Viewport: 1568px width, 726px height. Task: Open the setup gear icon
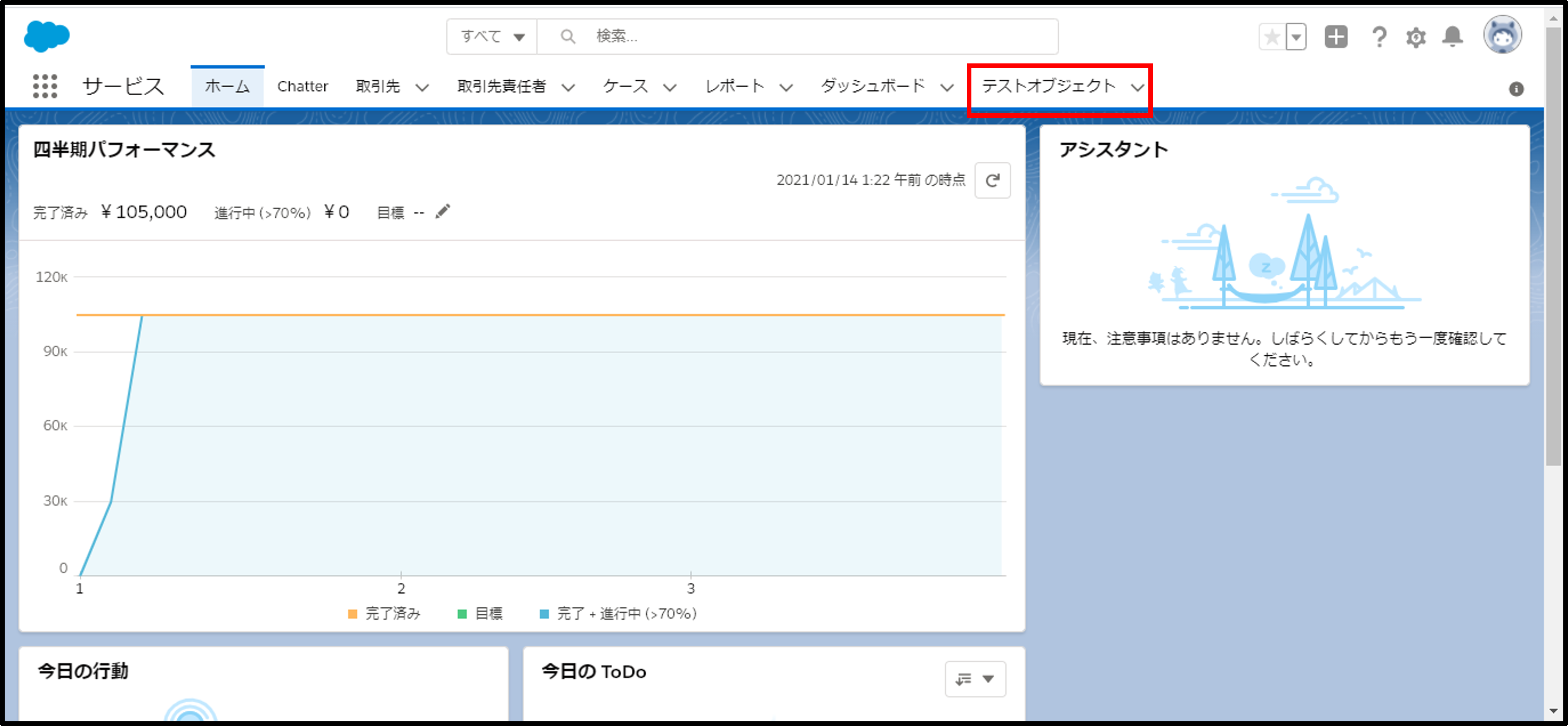coord(1416,37)
